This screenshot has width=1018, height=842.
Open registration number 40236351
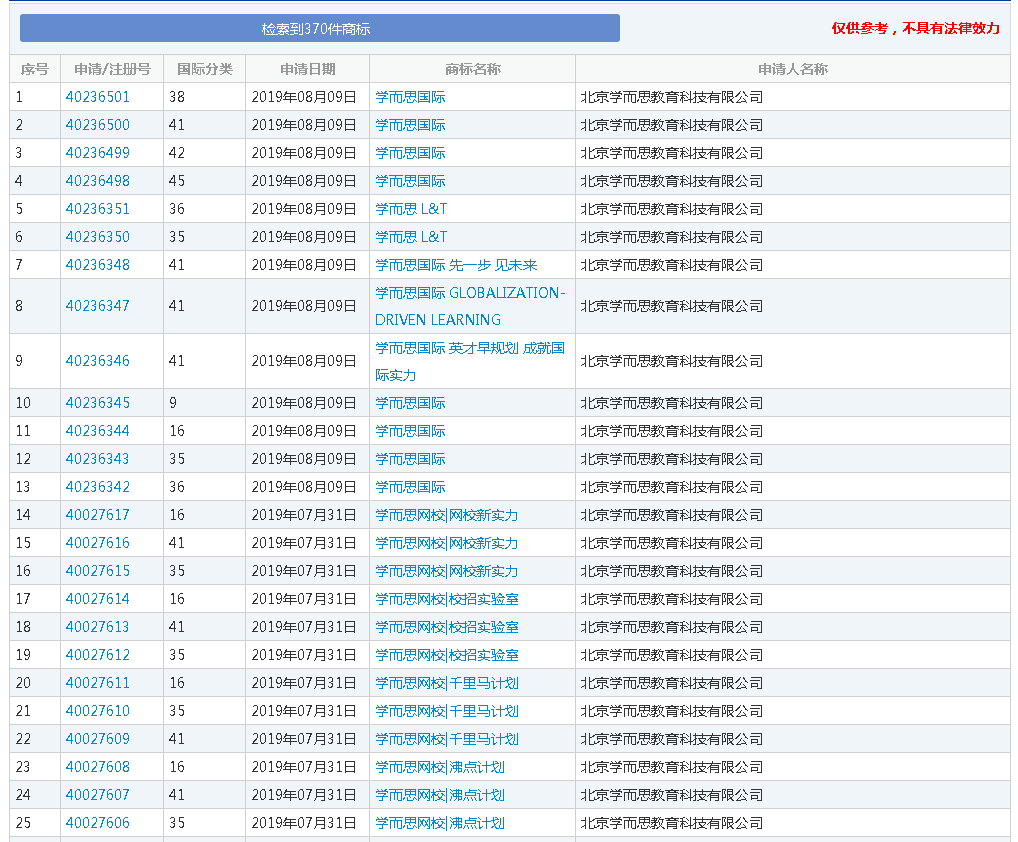click(x=97, y=208)
